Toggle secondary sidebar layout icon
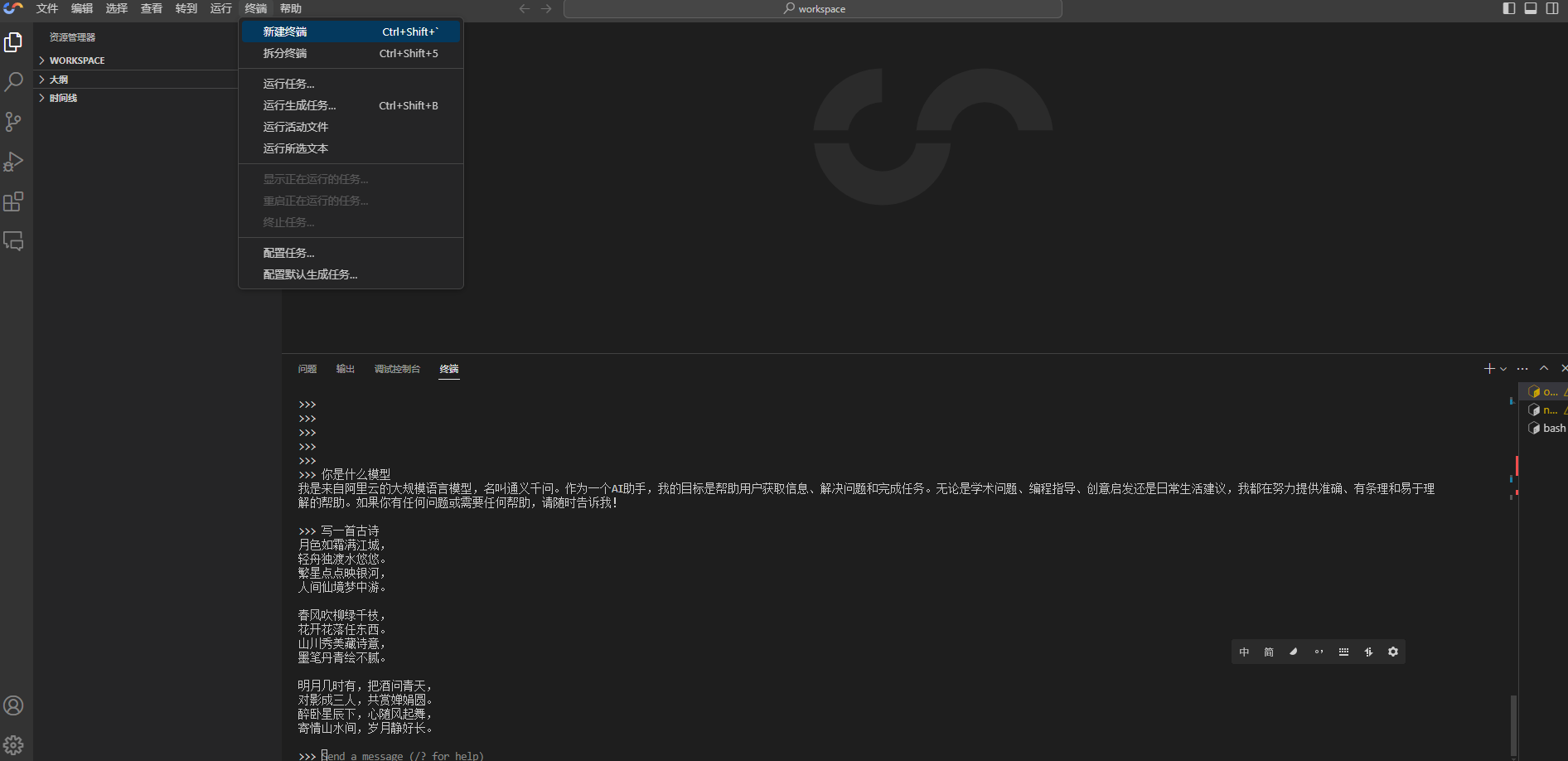The image size is (1568, 761). point(1552,8)
